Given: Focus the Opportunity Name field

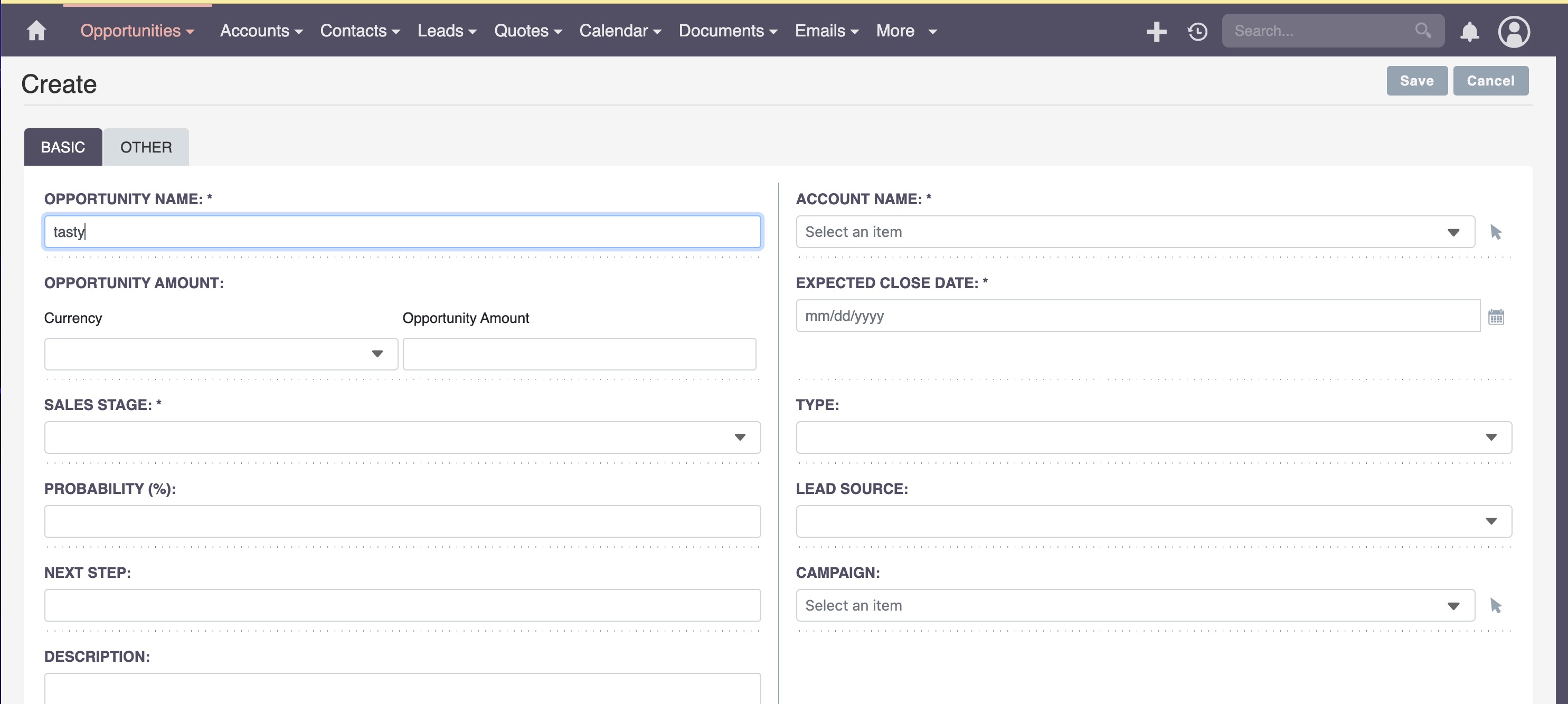Looking at the screenshot, I should [402, 232].
